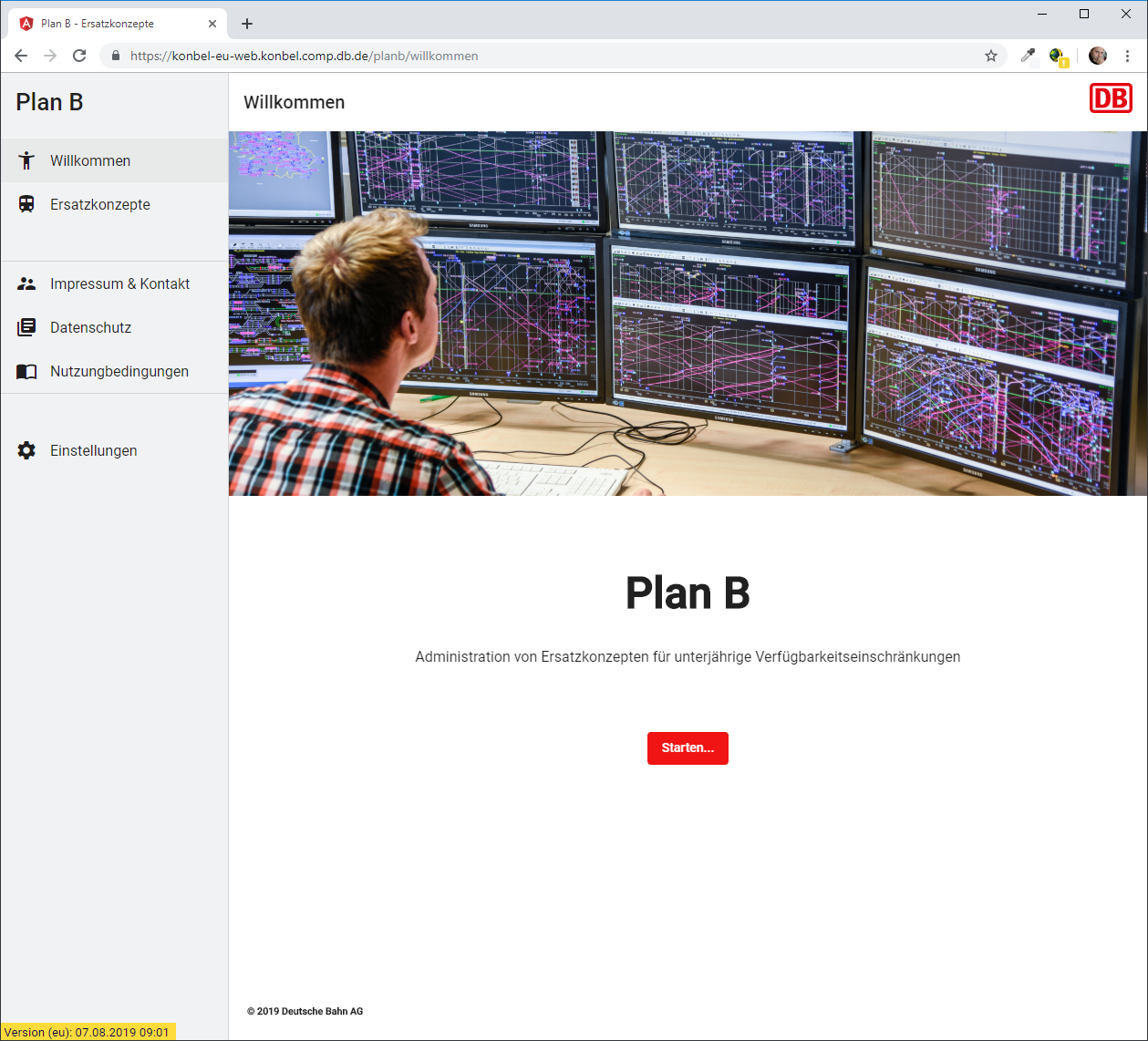Open Datenschutz from the sidebar menu

coord(91,327)
